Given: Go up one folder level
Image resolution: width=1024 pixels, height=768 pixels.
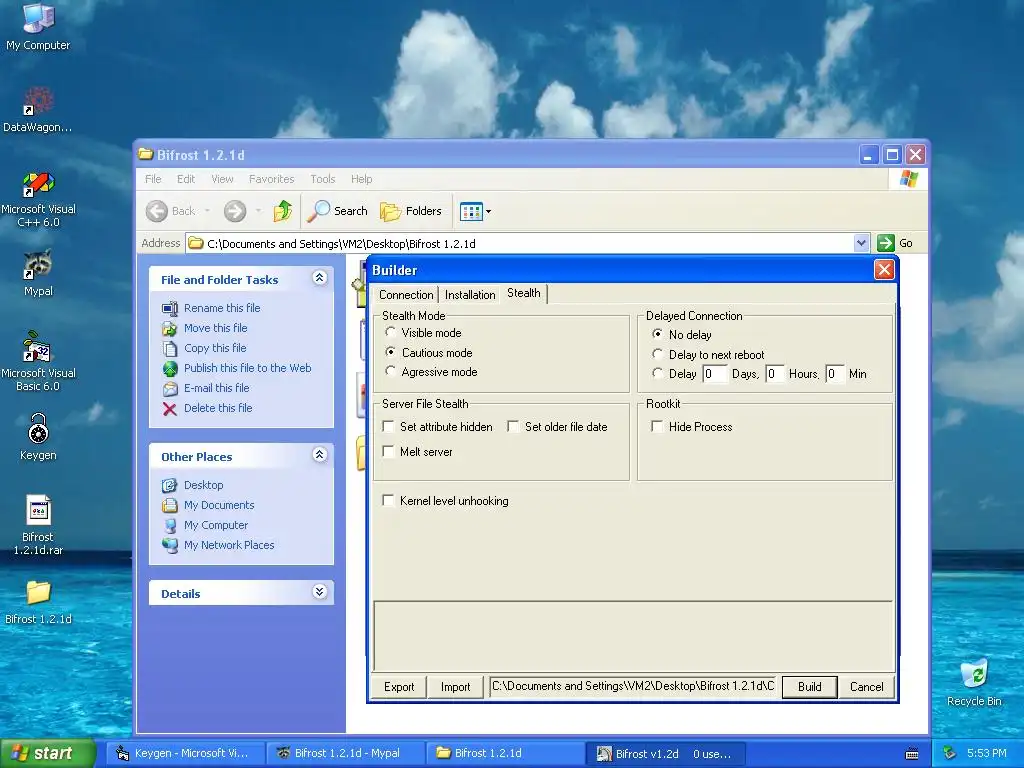Looking at the screenshot, I should pyautogui.click(x=283, y=211).
